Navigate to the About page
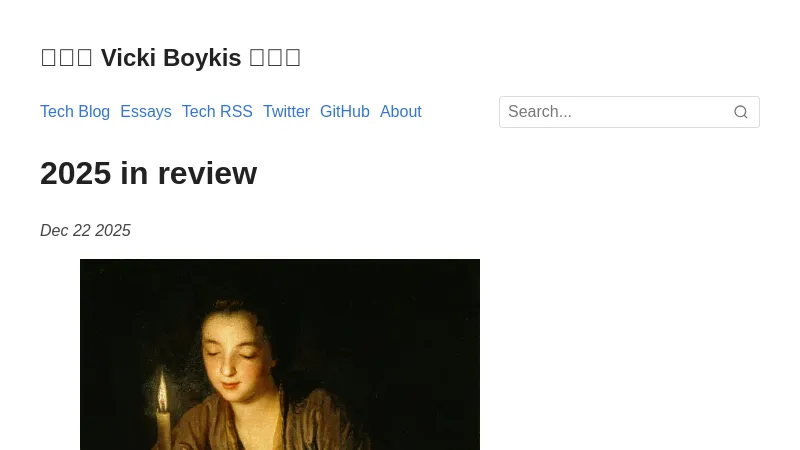The image size is (800, 450). pos(401,111)
